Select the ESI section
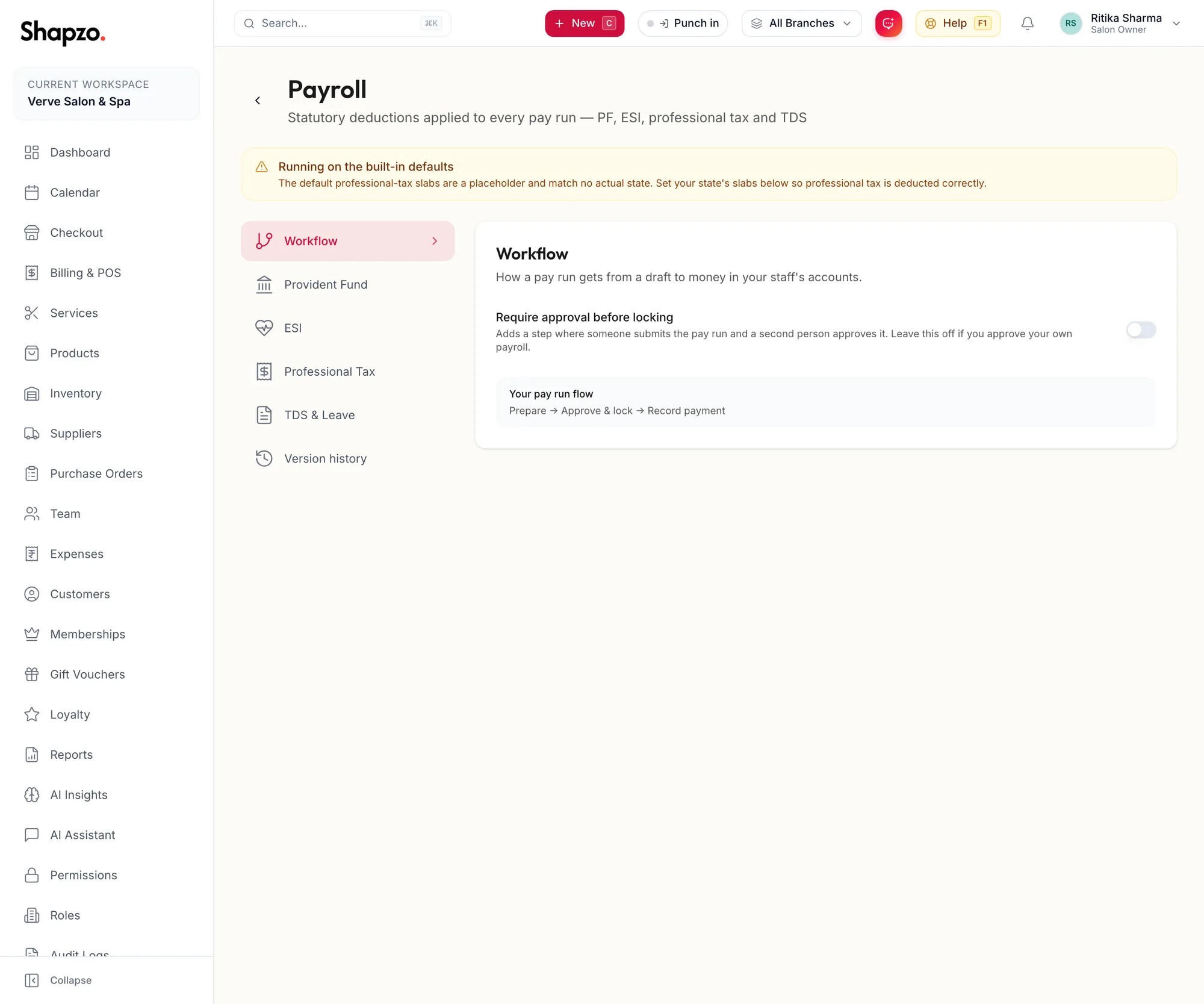 (347, 328)
